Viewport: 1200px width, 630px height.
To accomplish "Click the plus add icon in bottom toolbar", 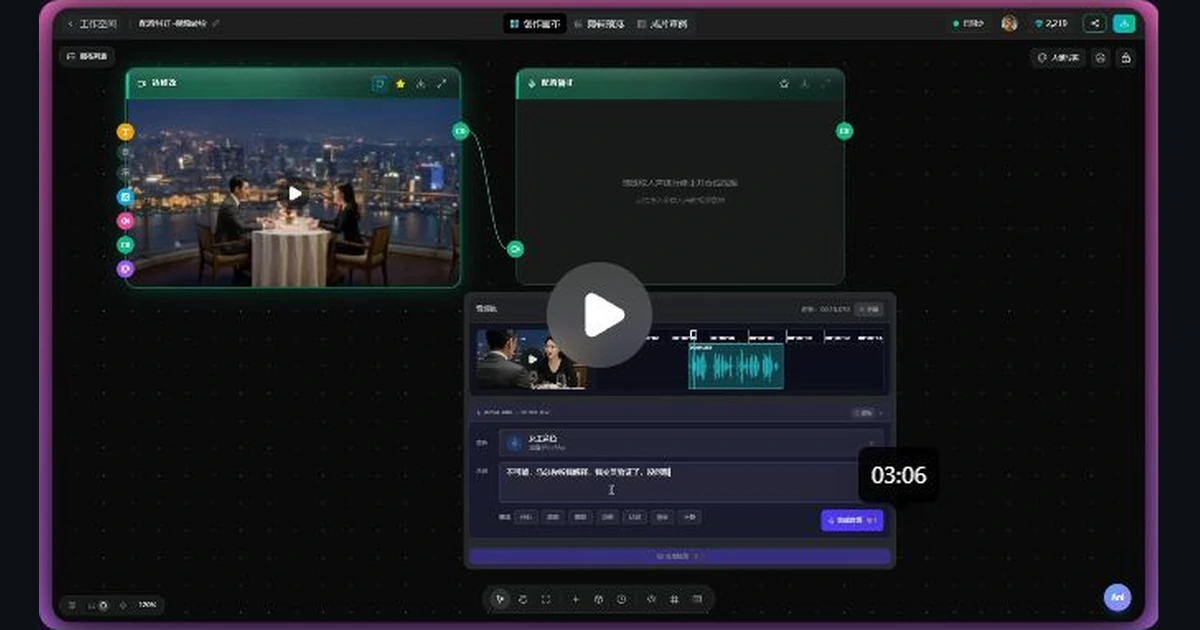I will tap(575, 599).
